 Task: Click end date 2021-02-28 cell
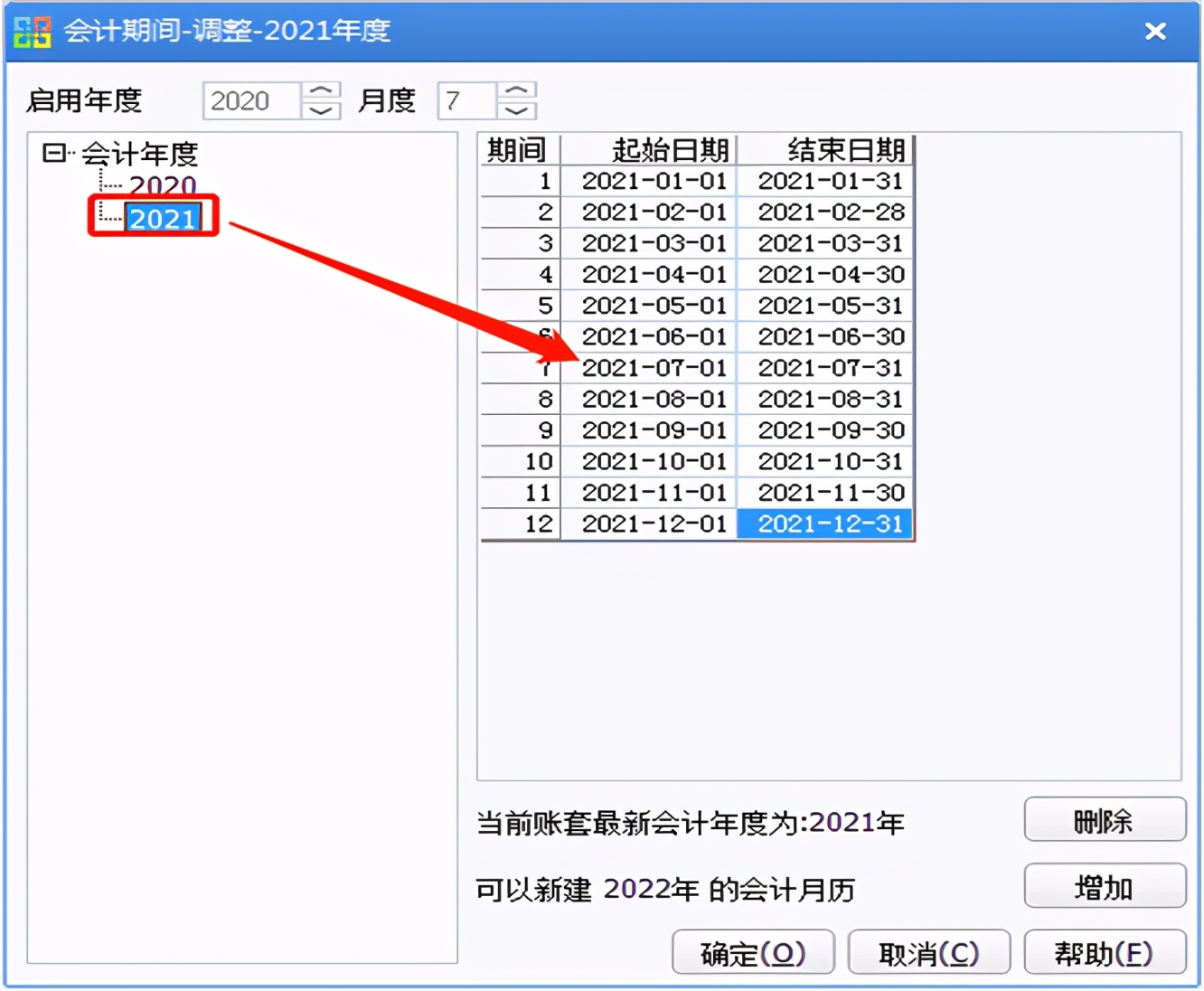coord(825,212)
